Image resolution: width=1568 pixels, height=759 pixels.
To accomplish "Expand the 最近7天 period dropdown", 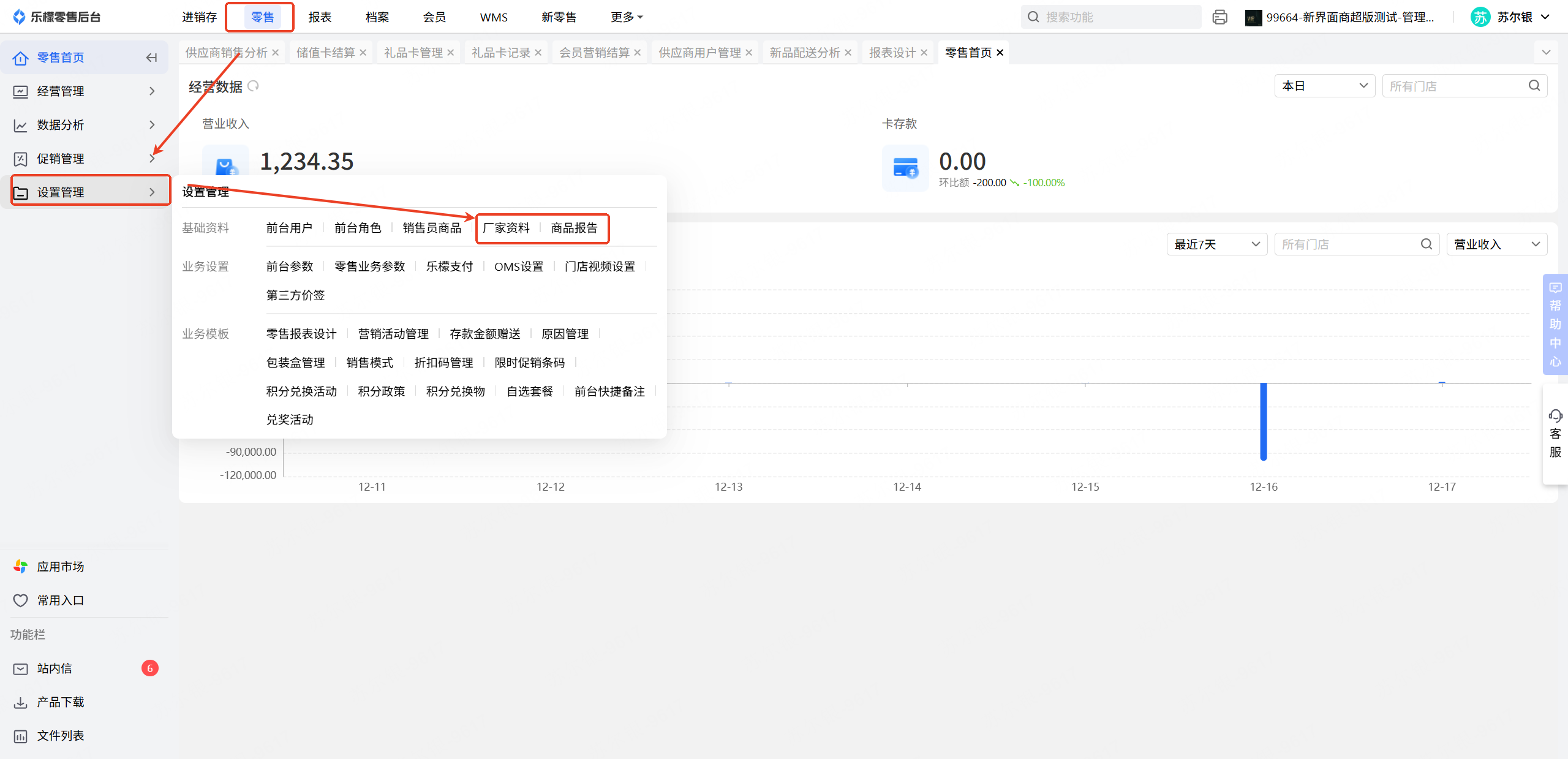I will click(x=1216, y=244).
